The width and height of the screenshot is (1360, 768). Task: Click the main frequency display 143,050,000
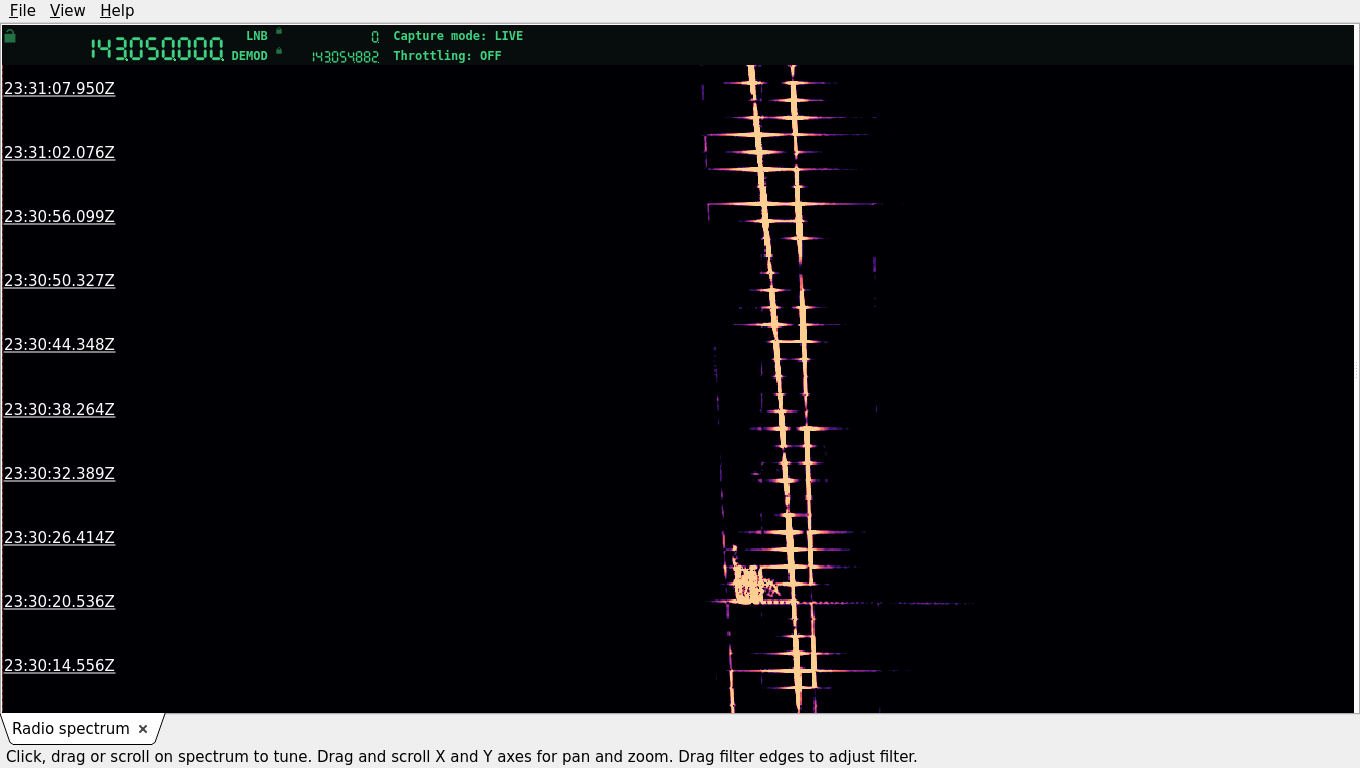[x=157, y=49]
